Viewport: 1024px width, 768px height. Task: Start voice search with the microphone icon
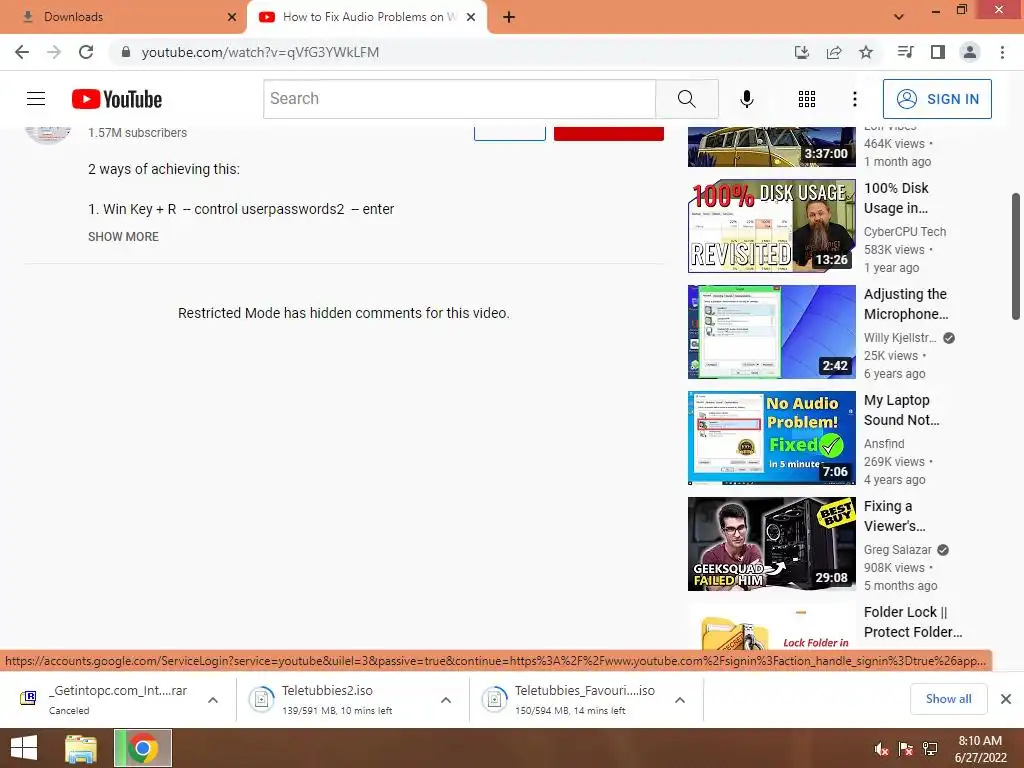746,99
